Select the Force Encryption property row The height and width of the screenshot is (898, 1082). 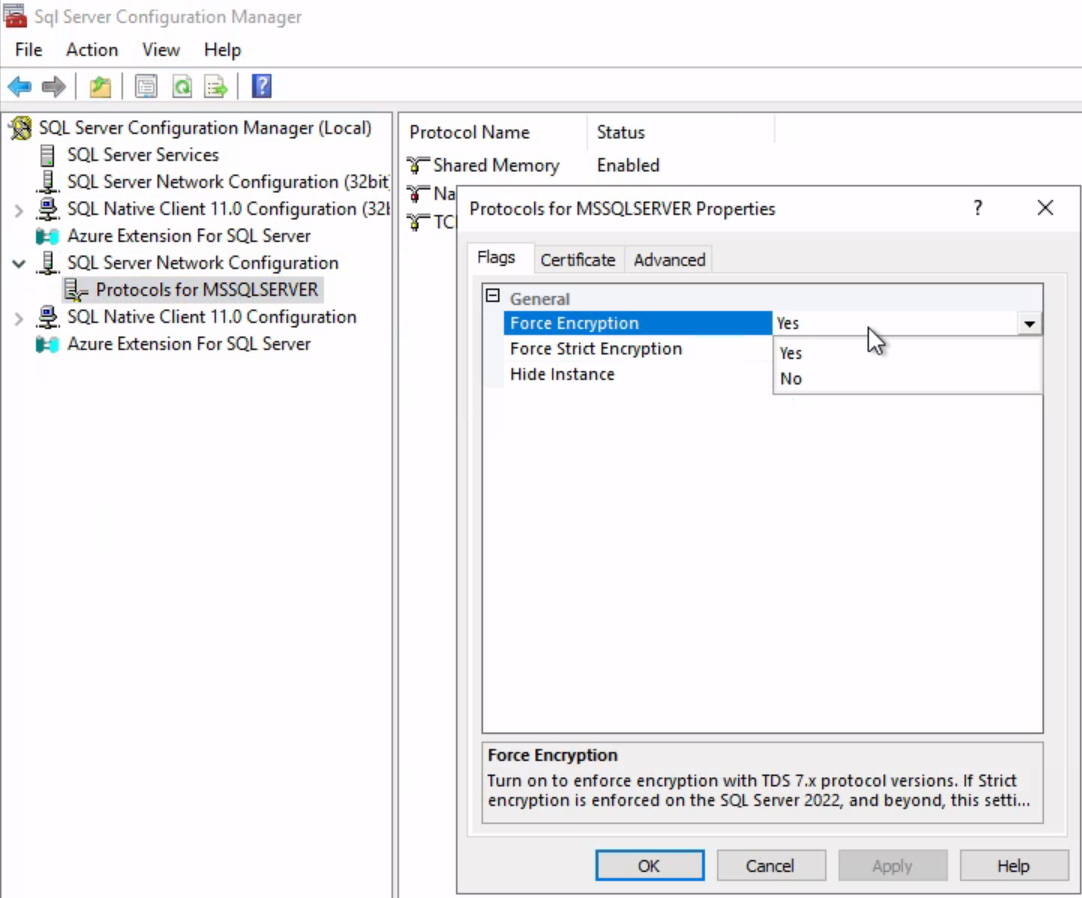(638, 323)
